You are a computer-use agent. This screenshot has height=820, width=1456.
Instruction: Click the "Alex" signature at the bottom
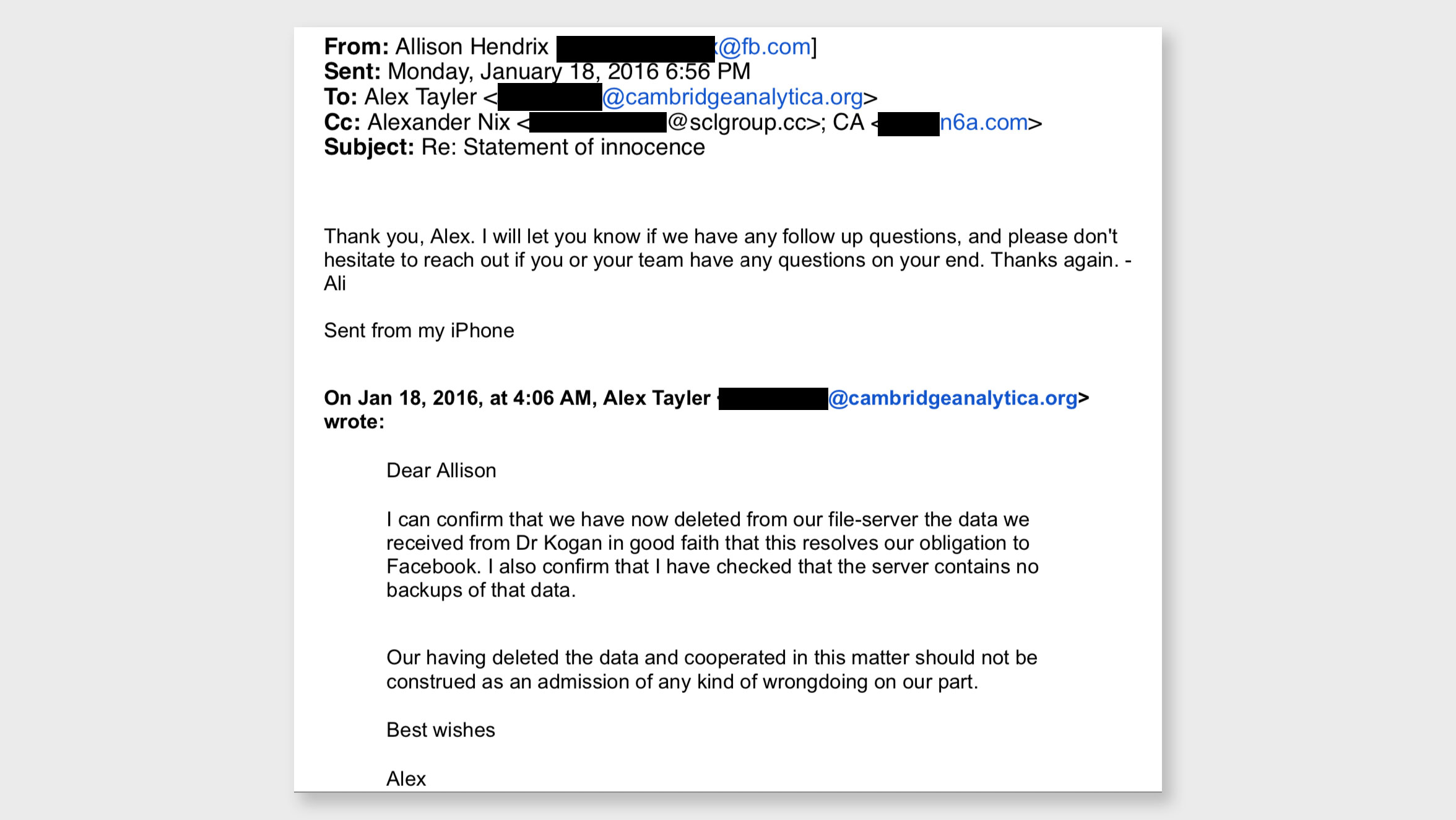coord(405,779)
